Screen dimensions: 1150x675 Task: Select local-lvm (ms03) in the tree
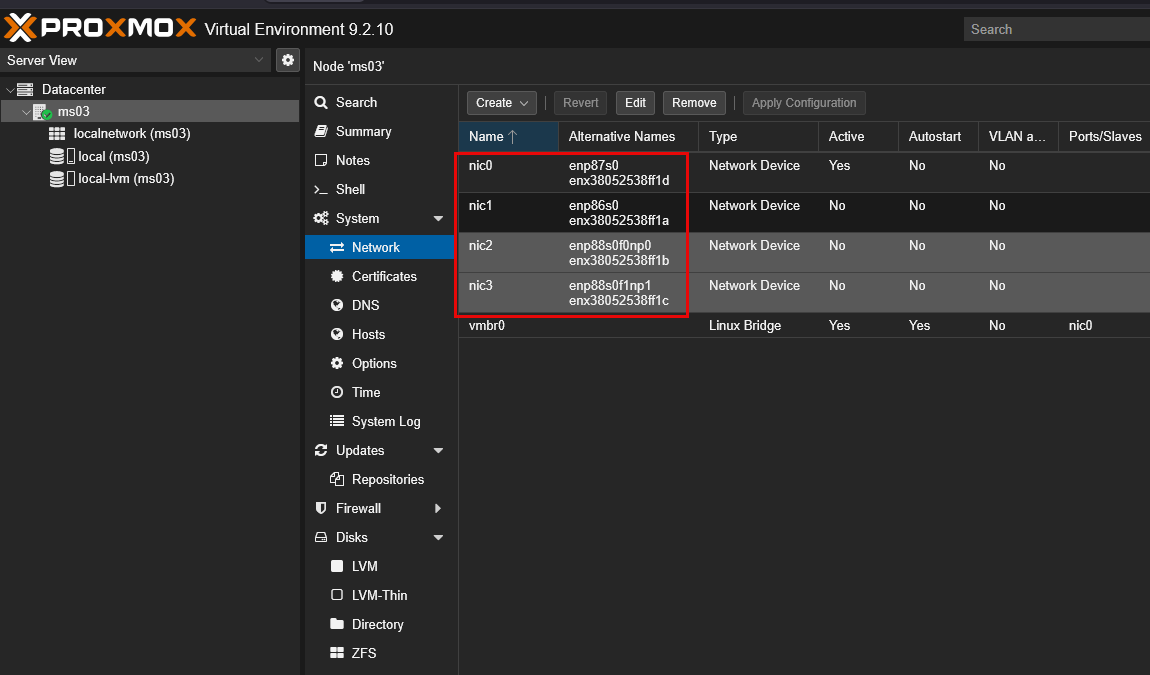pyautogui.click(x=126, y=178)
